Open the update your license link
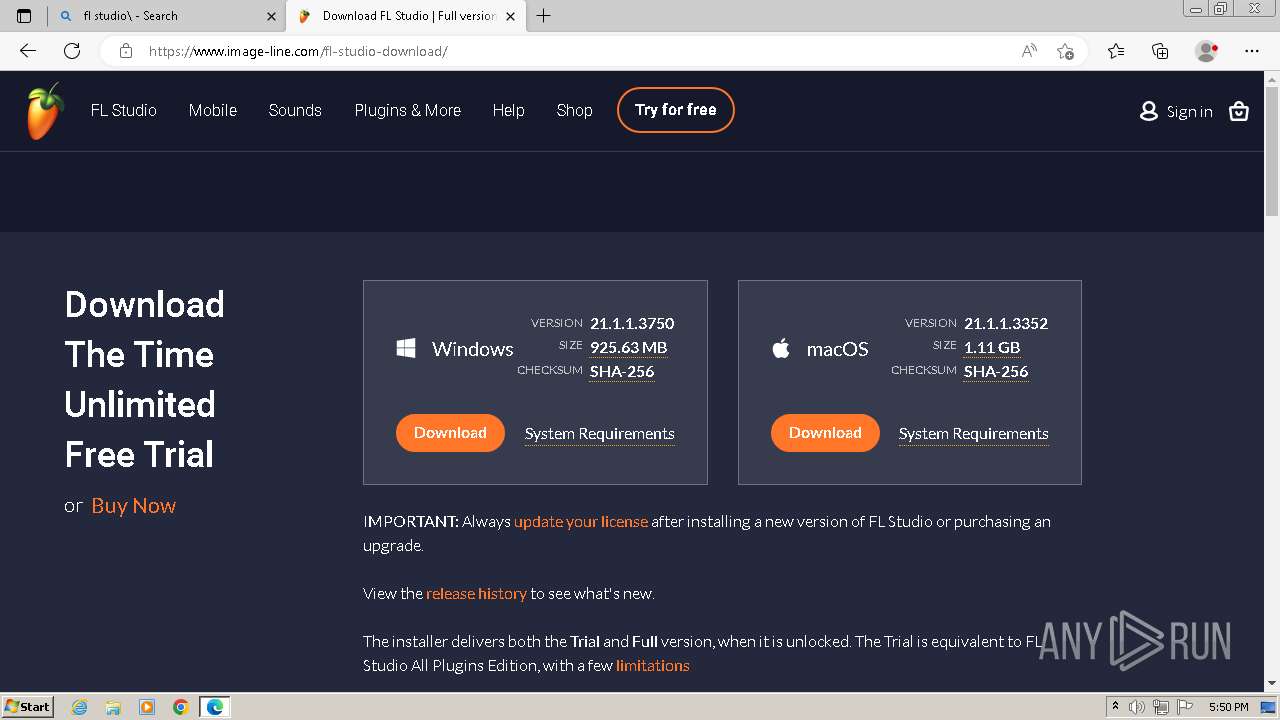 [581, 521]
